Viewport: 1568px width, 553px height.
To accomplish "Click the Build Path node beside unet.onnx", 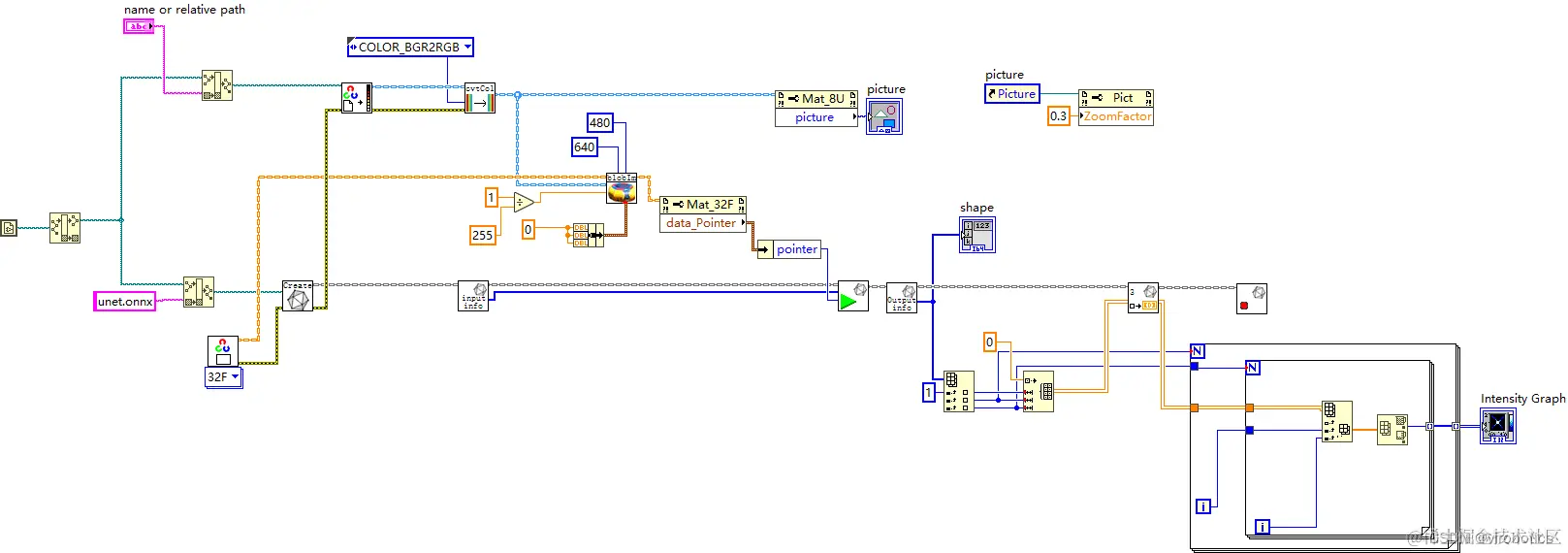I will 199,292.
